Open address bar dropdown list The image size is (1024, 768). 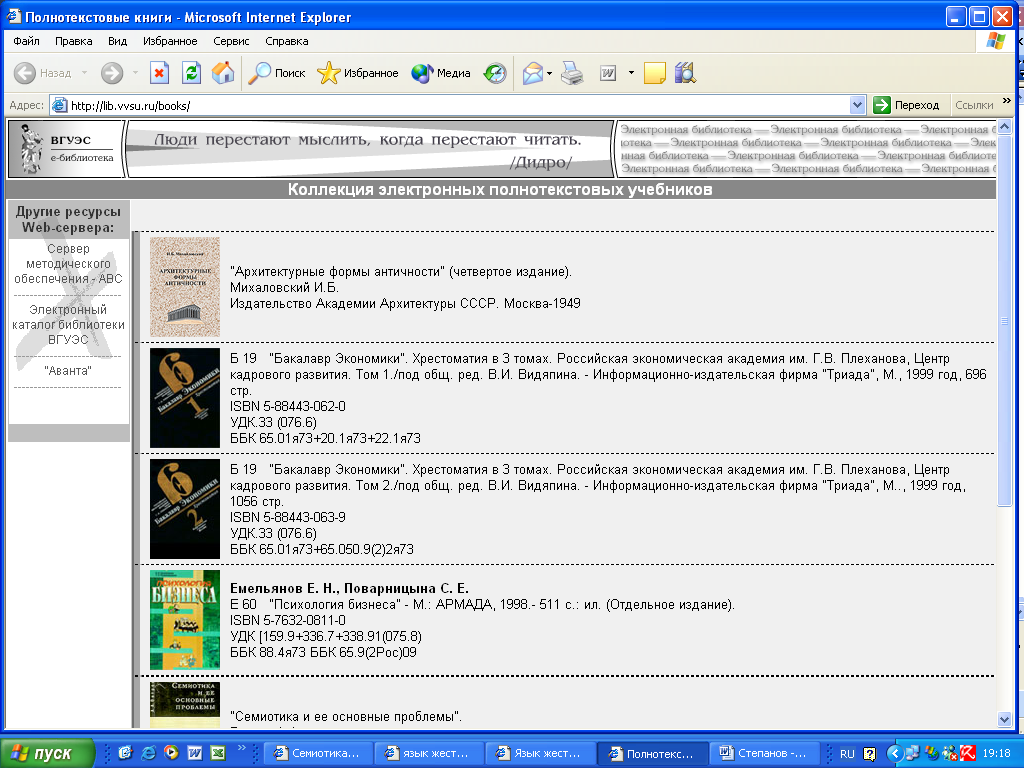(x=857, y=104)
